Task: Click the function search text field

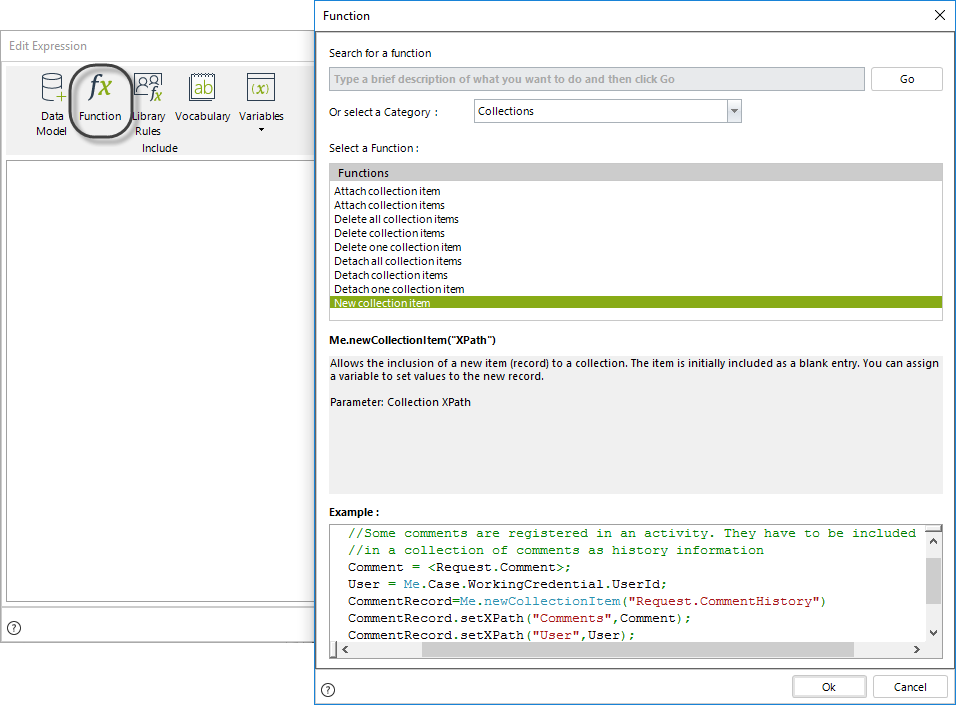Action: click(595, 78)
